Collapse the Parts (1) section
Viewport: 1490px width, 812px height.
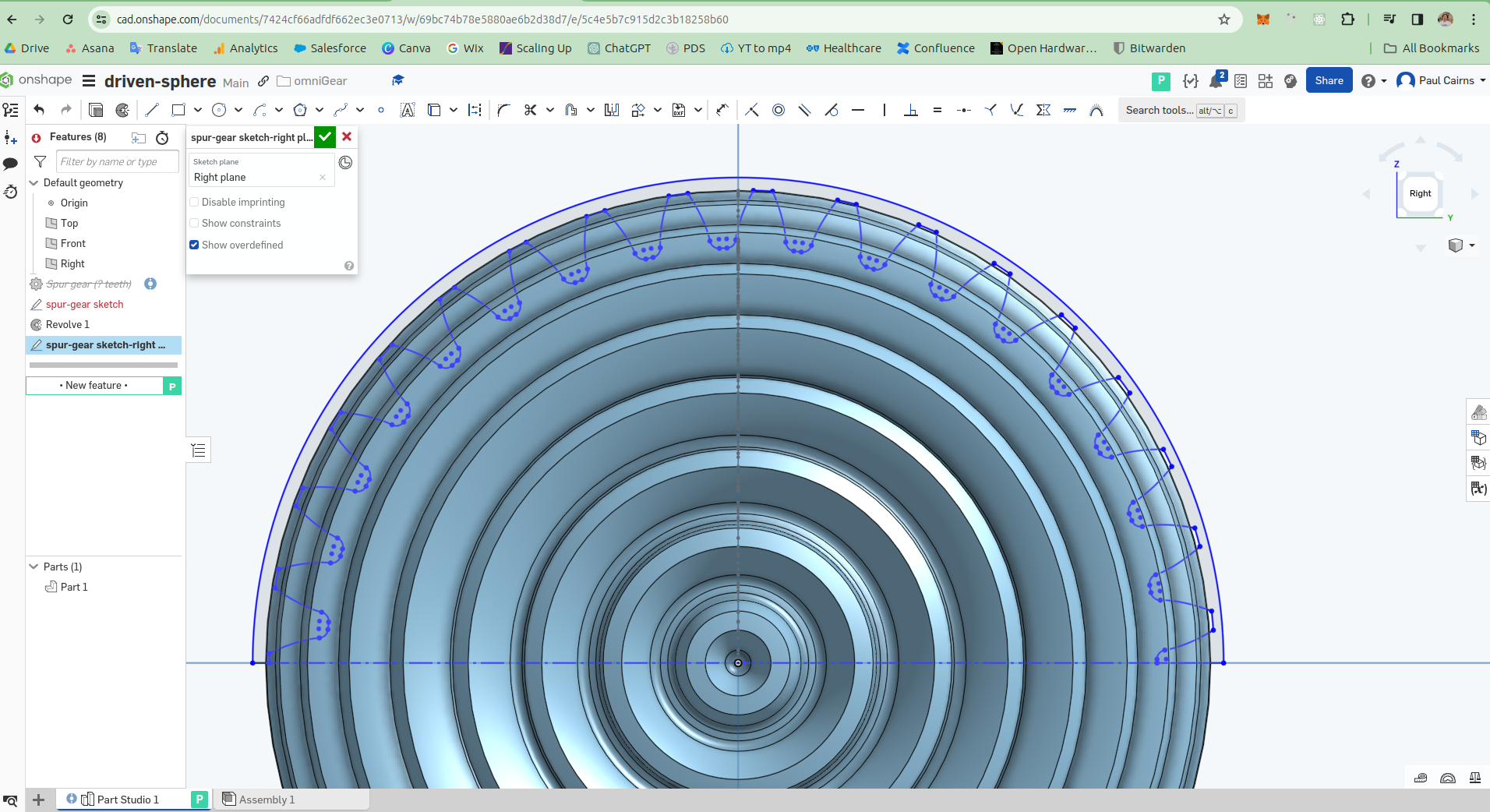[x=34, y=567]
